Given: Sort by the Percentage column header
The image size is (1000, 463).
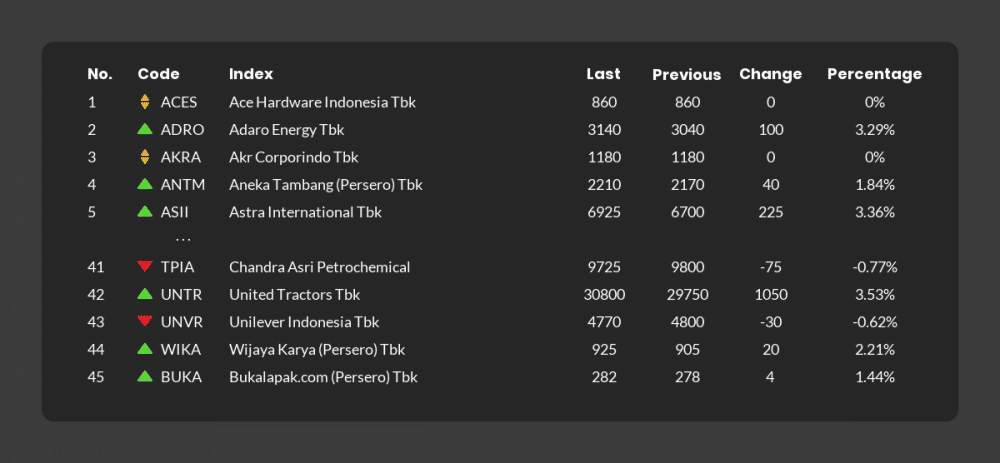Looking at the screenshot, I should (874, 74).
